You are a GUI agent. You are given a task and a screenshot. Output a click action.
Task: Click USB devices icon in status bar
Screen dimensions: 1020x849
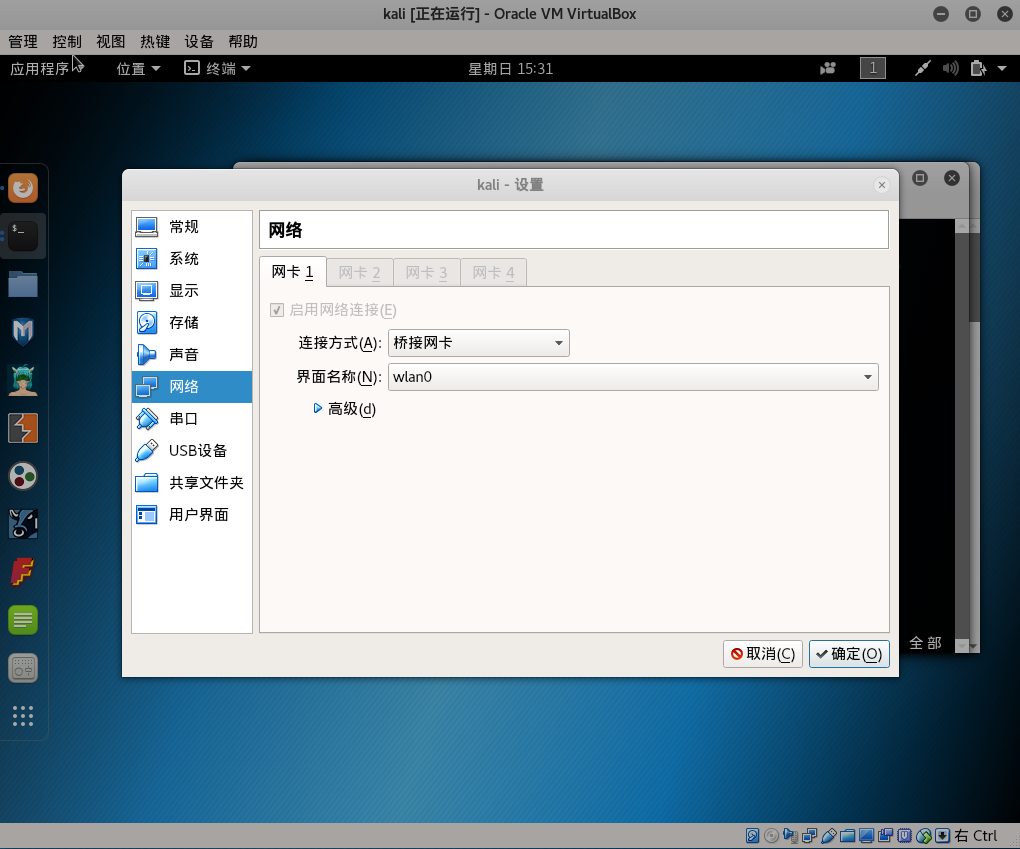(829, 836)
